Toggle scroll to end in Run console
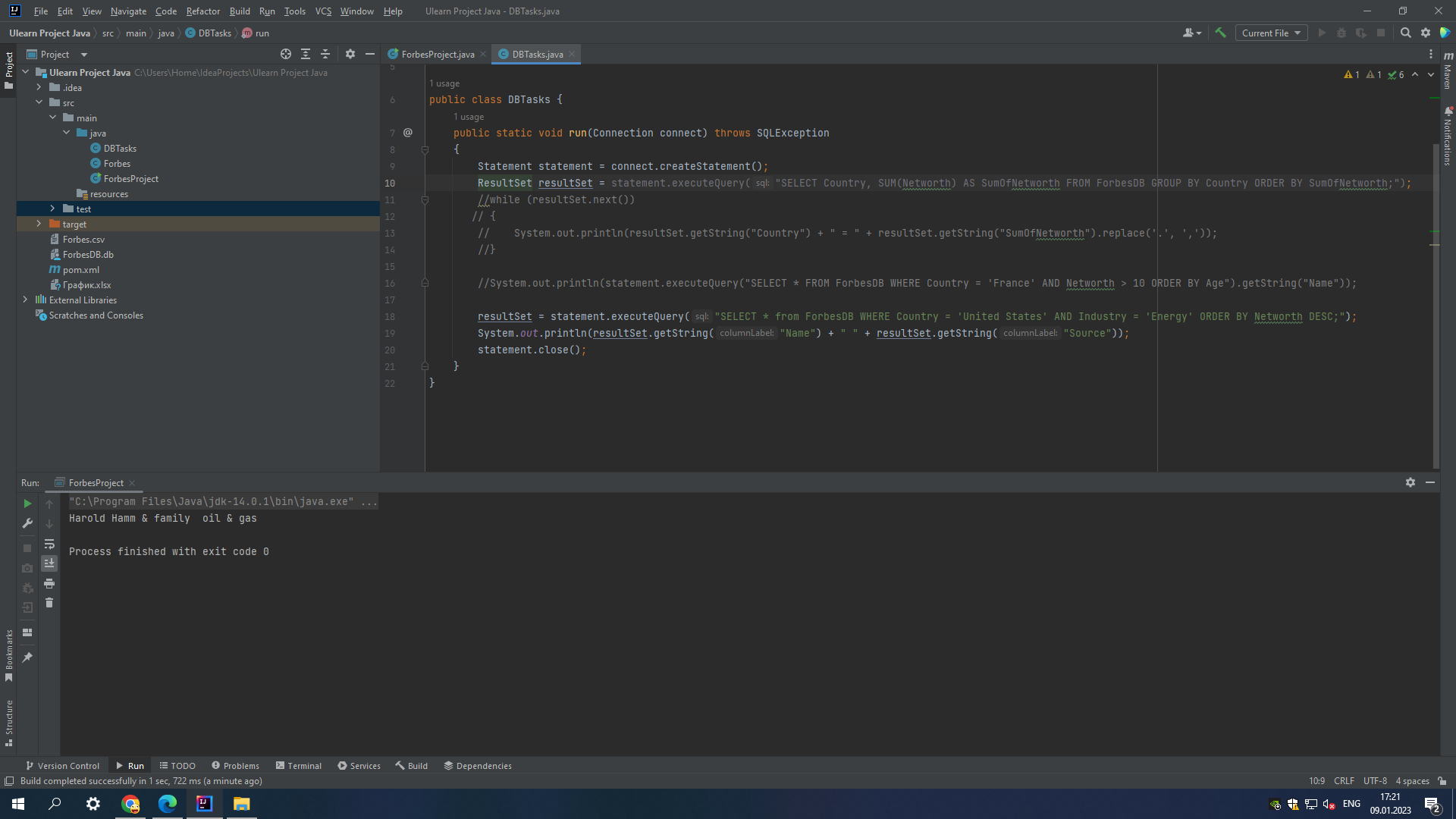 (49, 563)
